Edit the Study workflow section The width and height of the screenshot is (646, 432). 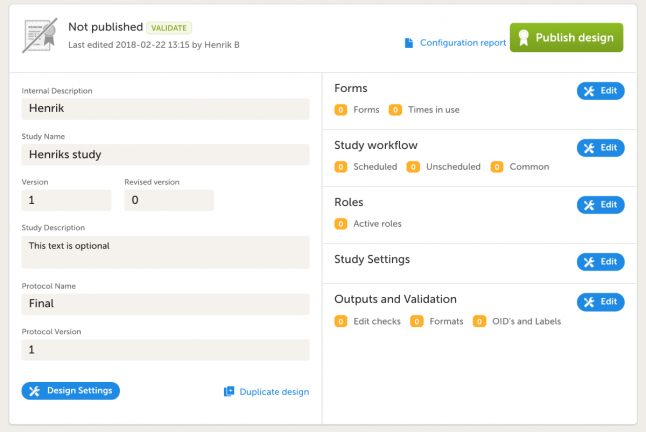click(x=600, y=148)
